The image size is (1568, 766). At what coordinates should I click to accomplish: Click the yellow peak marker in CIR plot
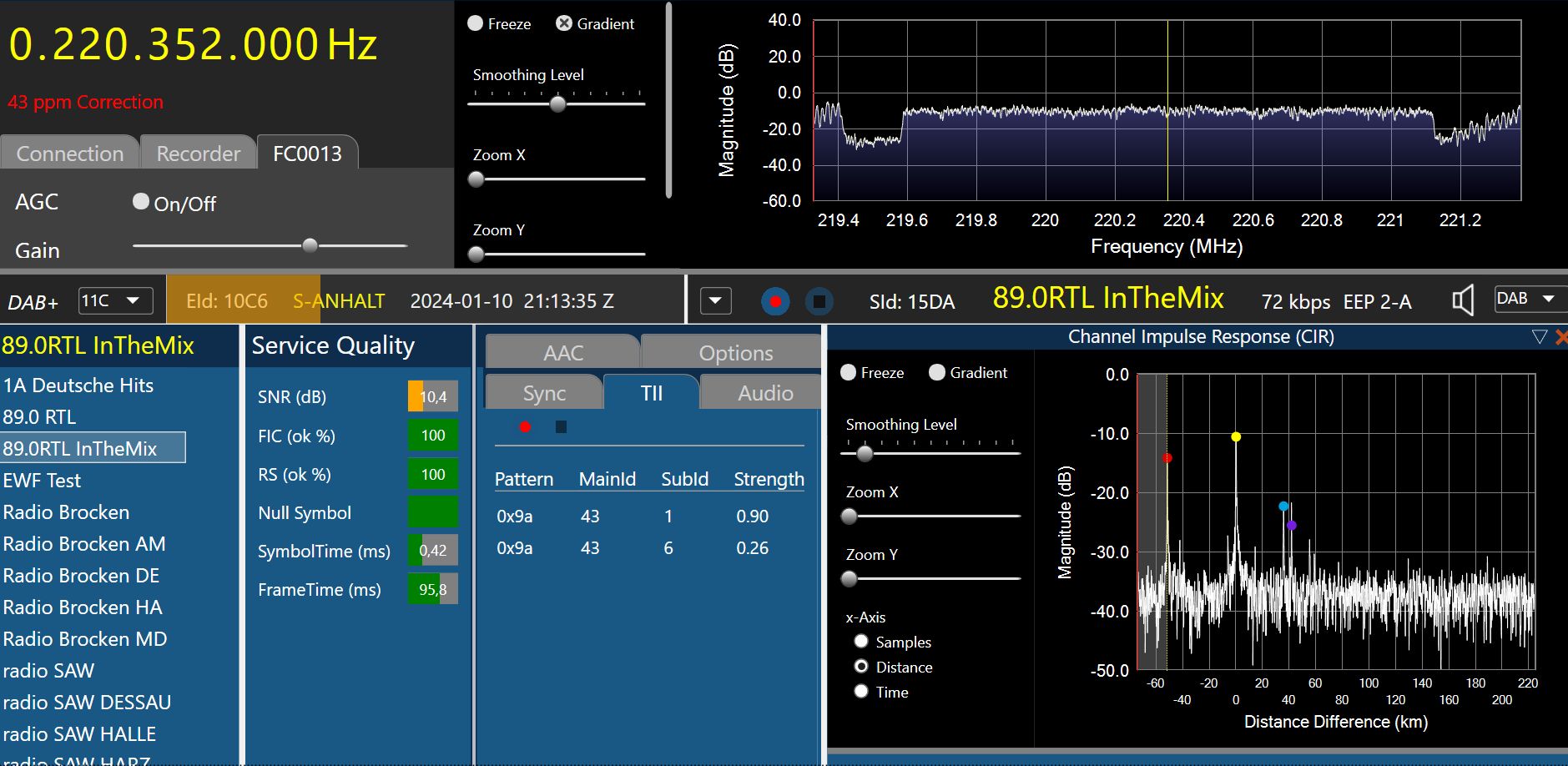pos(1236,437)
